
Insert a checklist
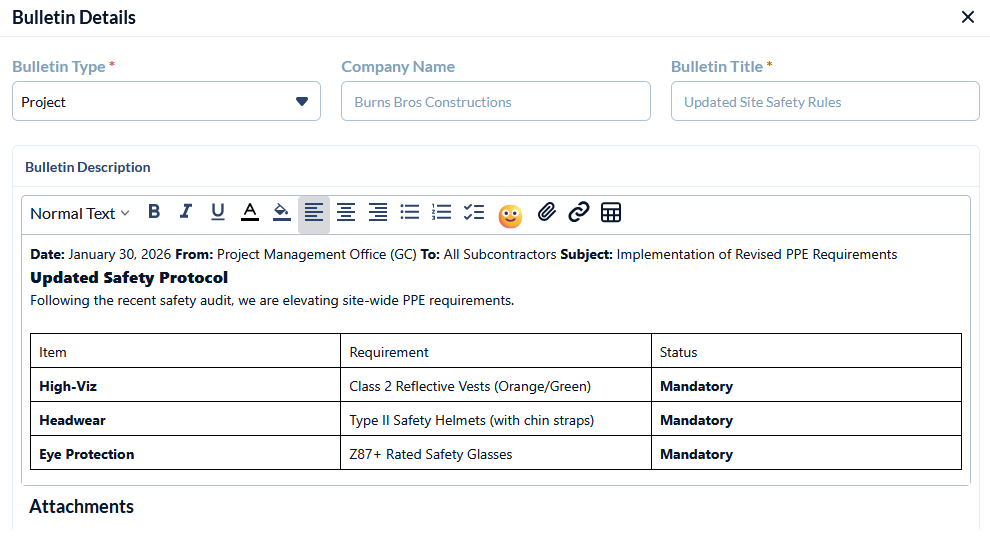474,212
